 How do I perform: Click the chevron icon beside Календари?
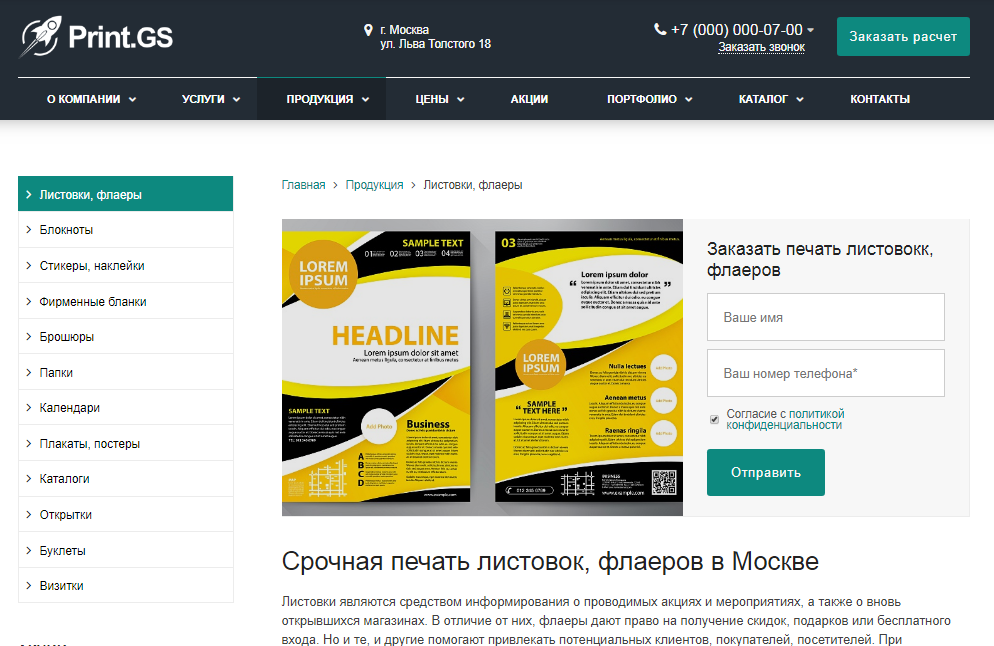point(29,408)
